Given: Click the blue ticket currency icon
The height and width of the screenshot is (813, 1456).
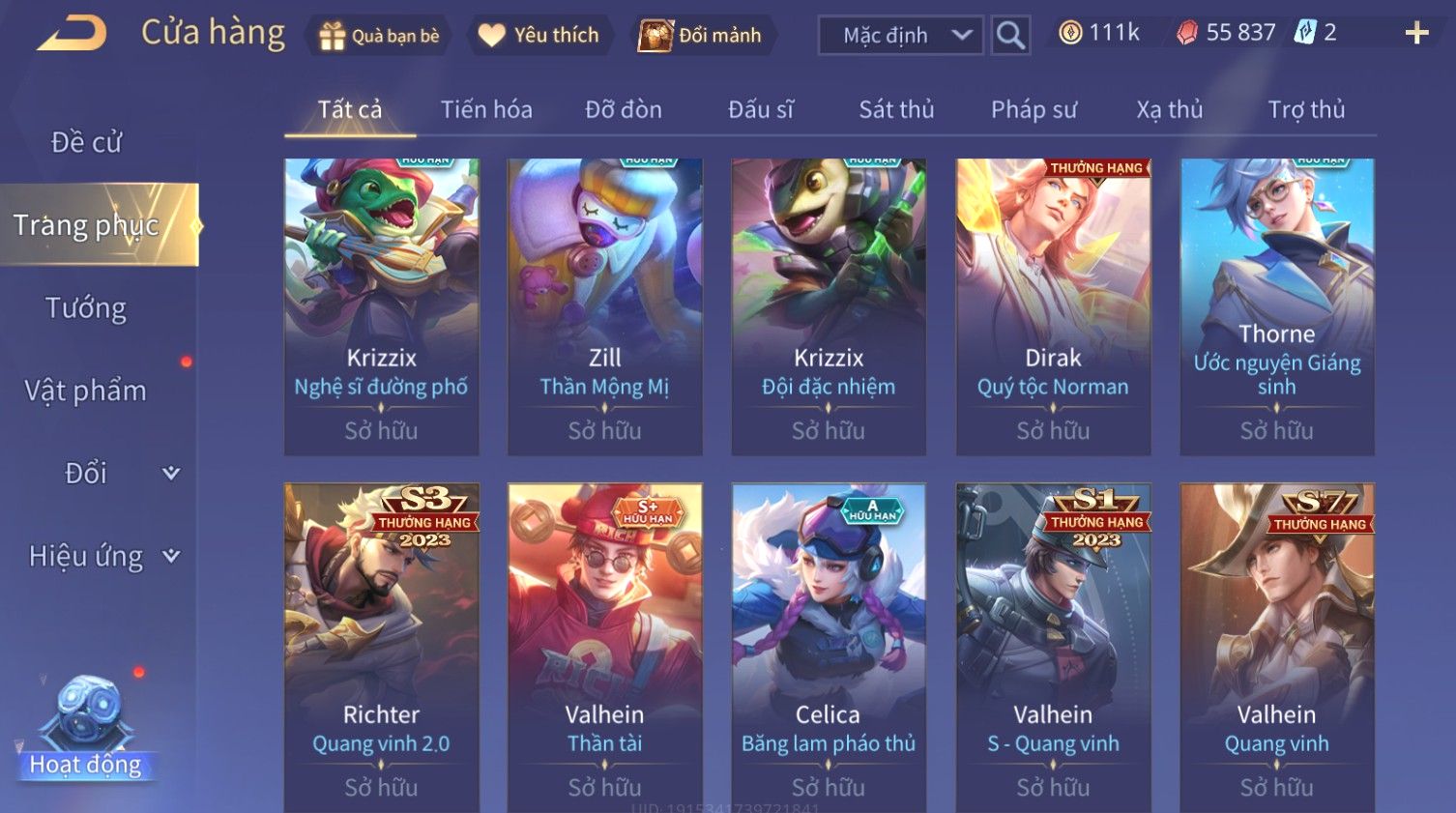Looking at the screenshot, I should point(1305,33).
